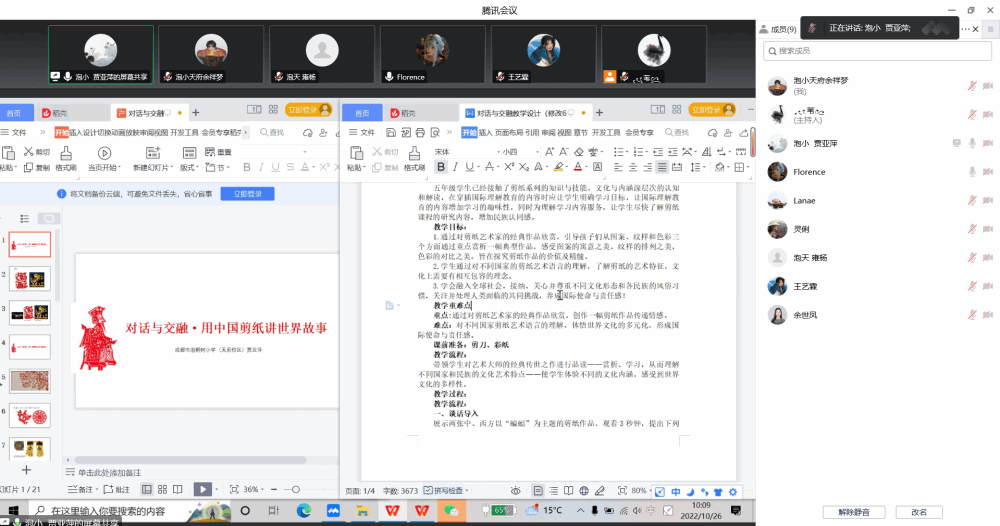Click Print icon in Writer quick toolbar
This screenshot has width=1000, height=526.
[420, 133]
